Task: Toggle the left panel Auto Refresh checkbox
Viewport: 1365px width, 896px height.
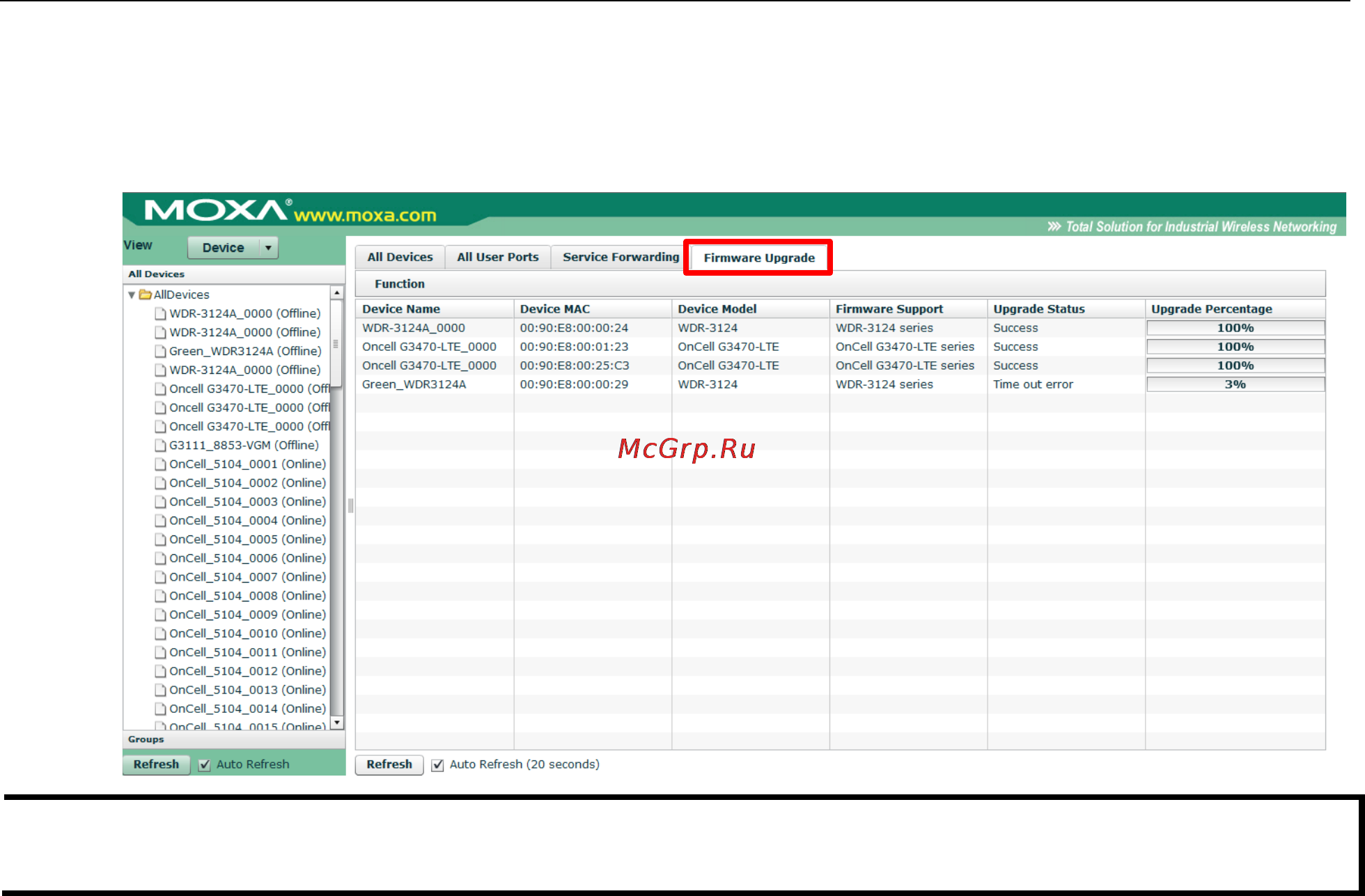Action: pos(205,765)
